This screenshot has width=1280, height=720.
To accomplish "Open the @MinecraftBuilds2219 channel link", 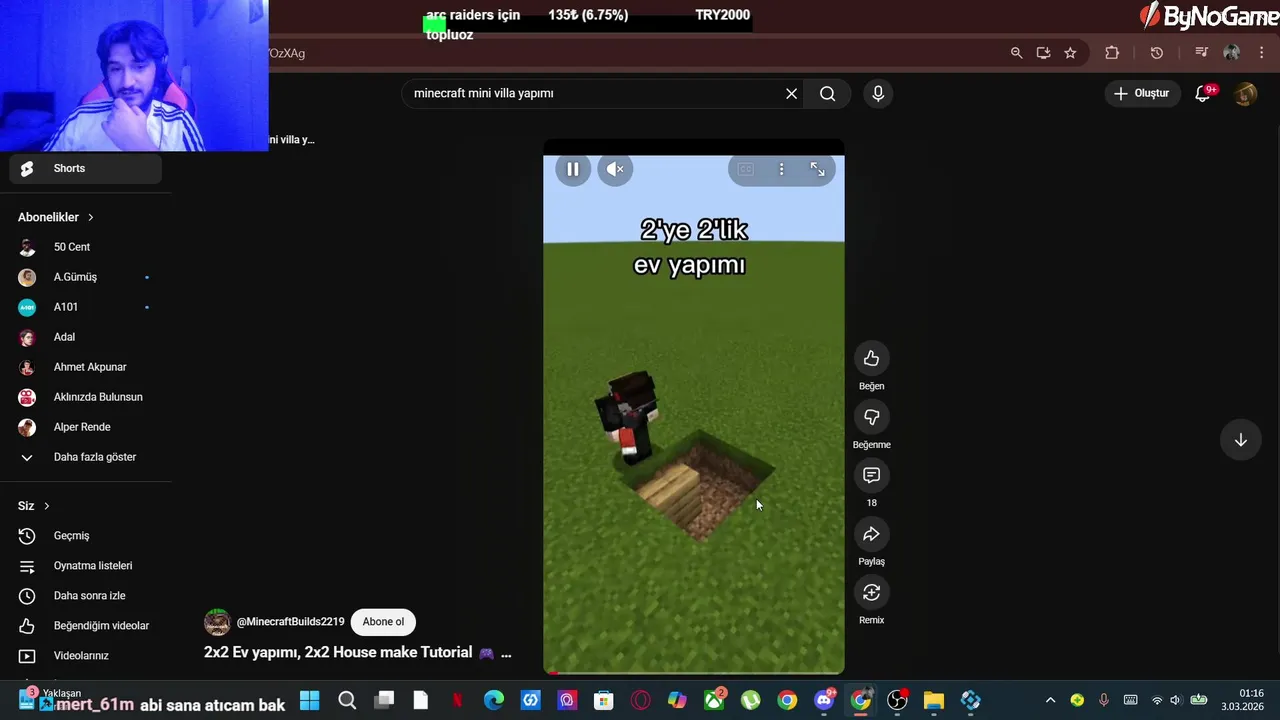I will pos(290,622).
